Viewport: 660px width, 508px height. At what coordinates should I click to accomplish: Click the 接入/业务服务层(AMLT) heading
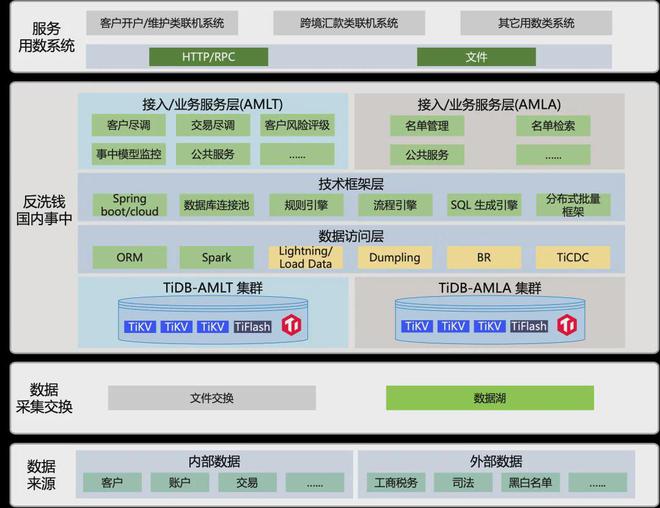point(213,104)
